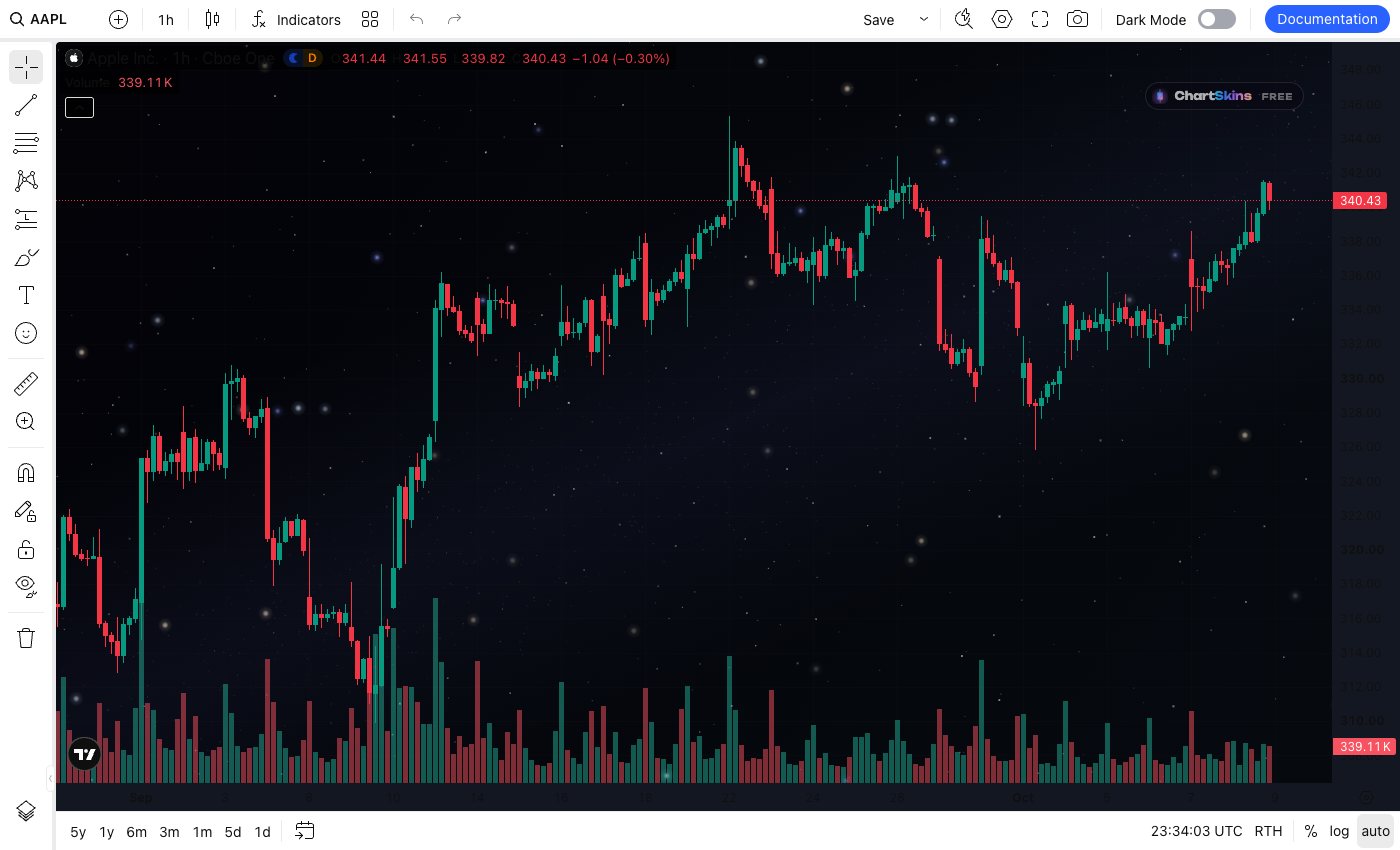Select the brush drawing tool
Image resolution: width=1400 pixels, height=850 pixels.
coord(26,257)
